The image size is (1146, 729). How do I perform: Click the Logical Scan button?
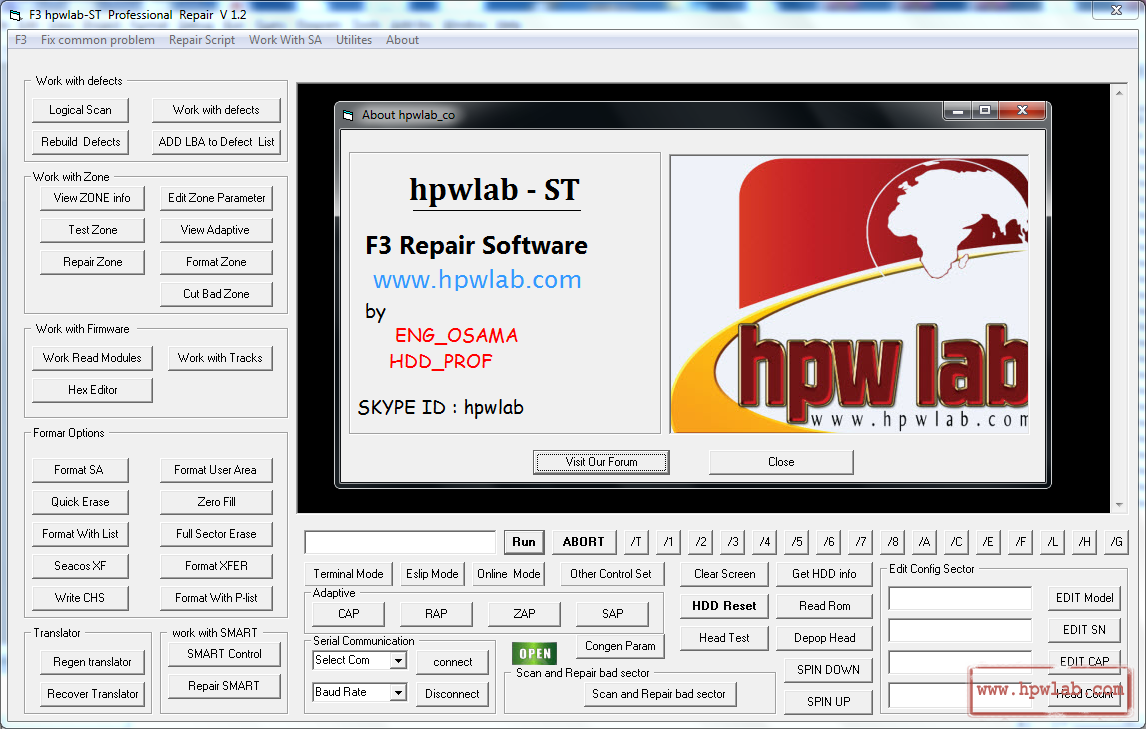[x=80, y=110]
